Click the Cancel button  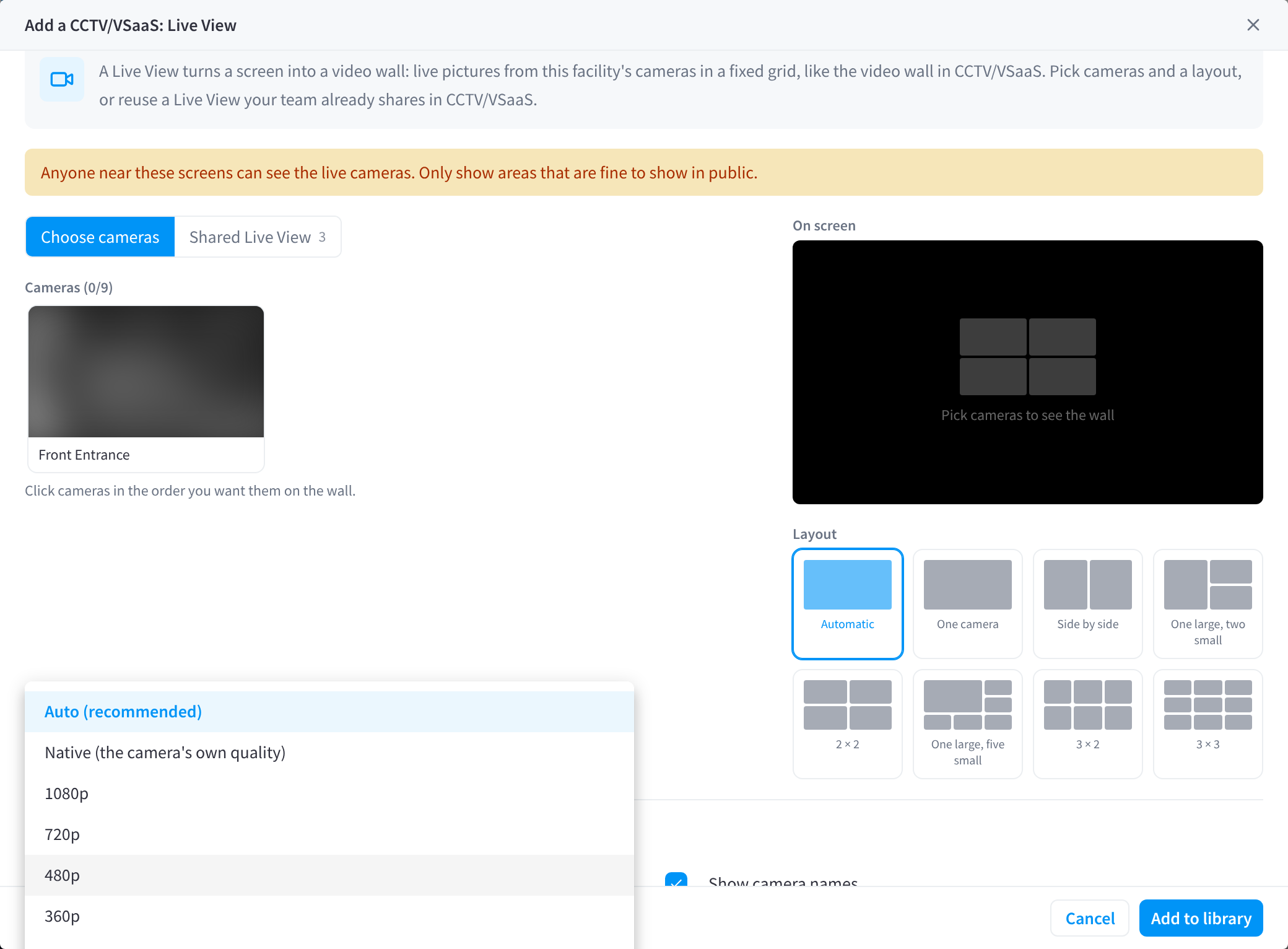[x=1090, y=918]
